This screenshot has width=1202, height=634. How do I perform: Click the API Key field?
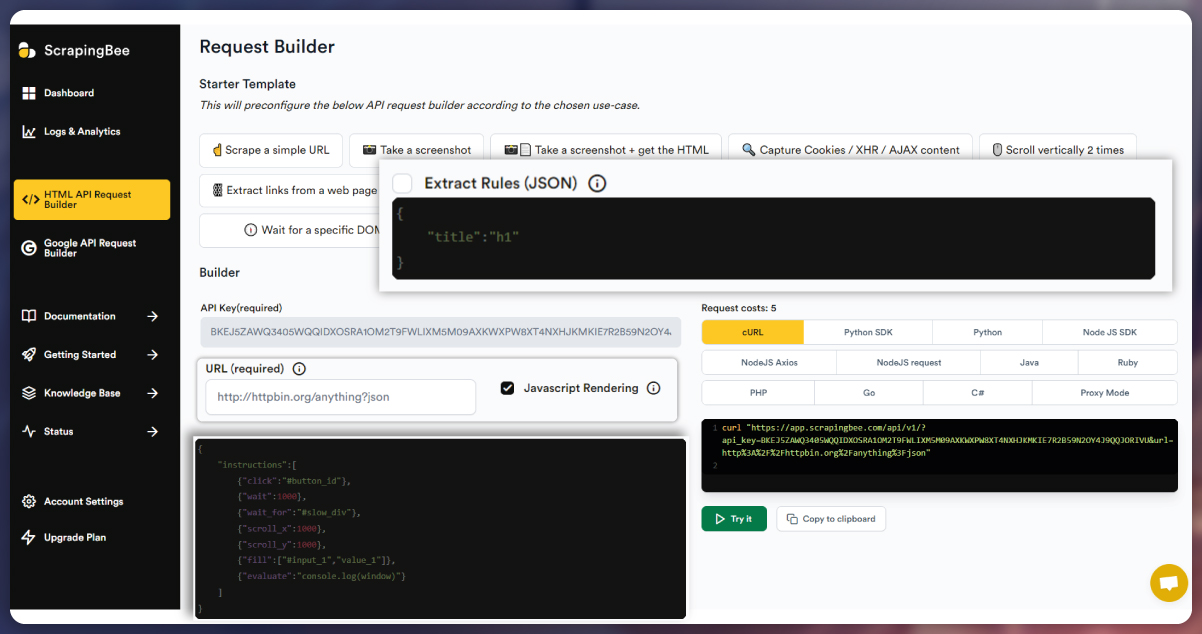(440, 332)
